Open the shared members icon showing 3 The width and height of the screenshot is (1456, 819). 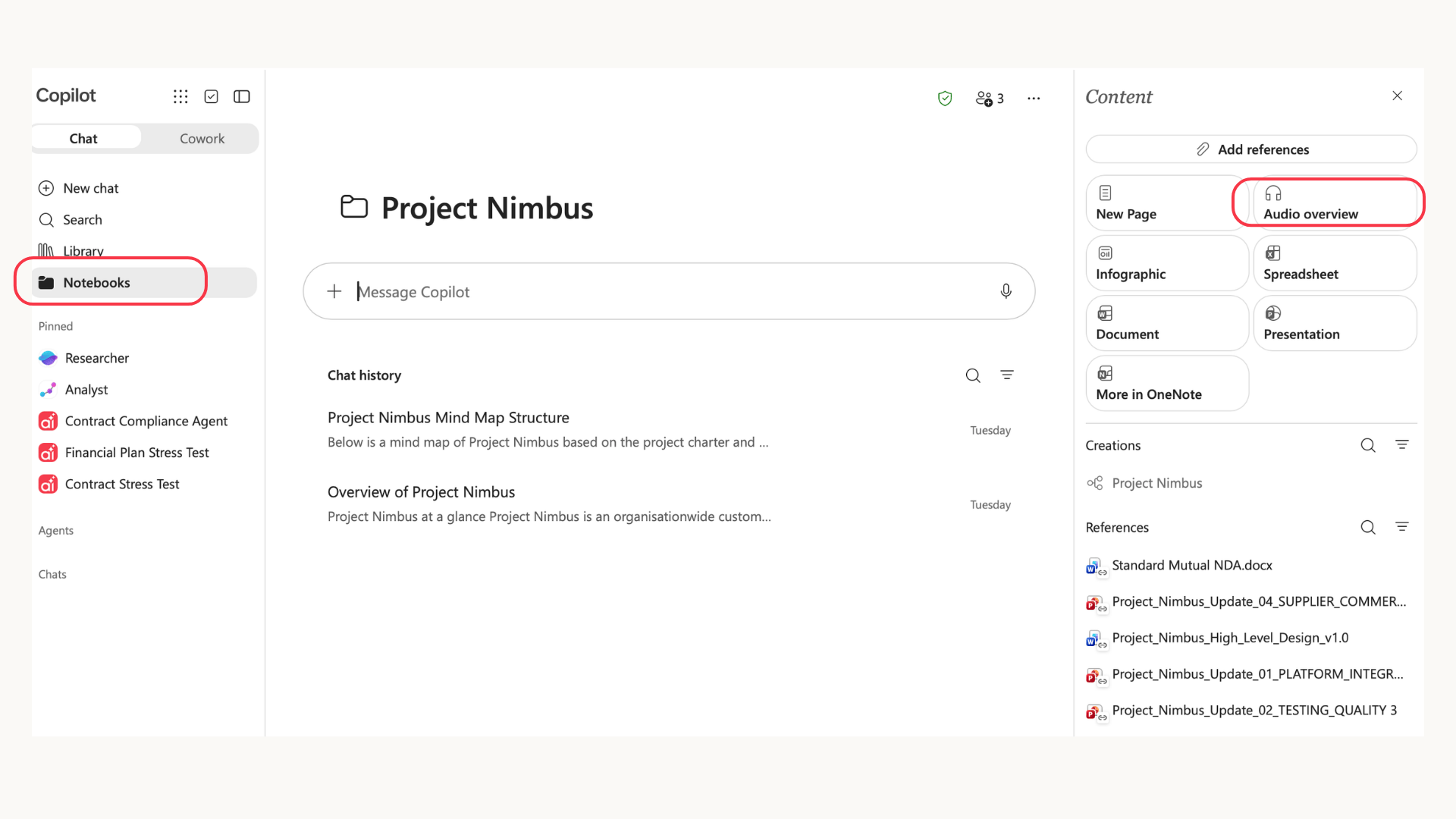pos(990,99)
